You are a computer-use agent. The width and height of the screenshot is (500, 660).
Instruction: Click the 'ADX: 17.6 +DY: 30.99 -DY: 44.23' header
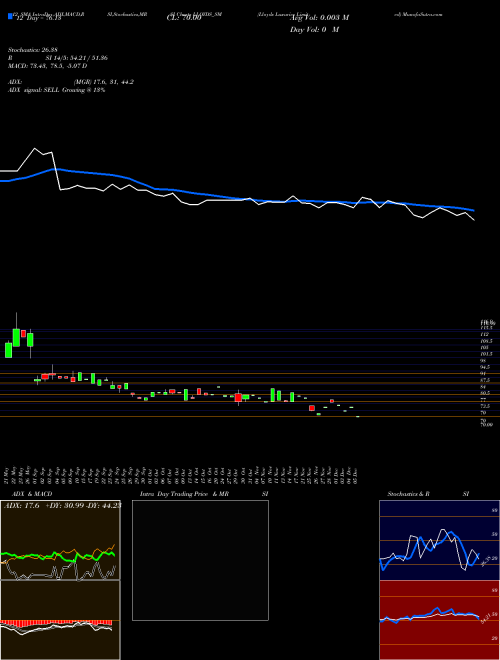(62, 506)
